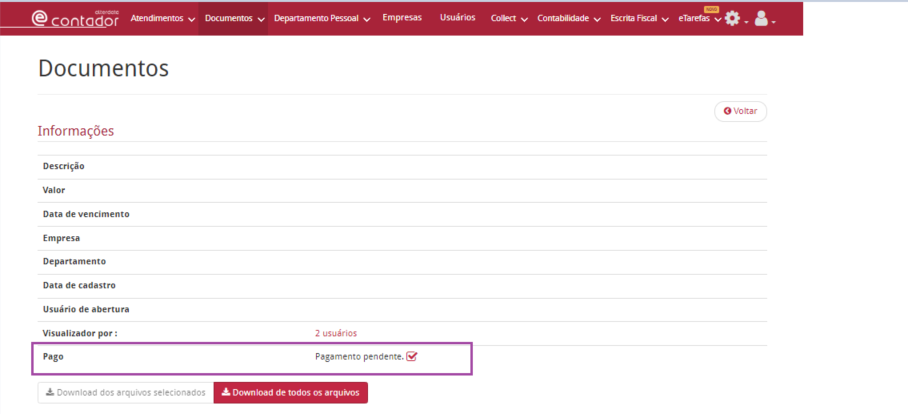This screenshot has height=414, width=908.
Task: Open the user profile icon menu
Action: [x=764, y=19]
